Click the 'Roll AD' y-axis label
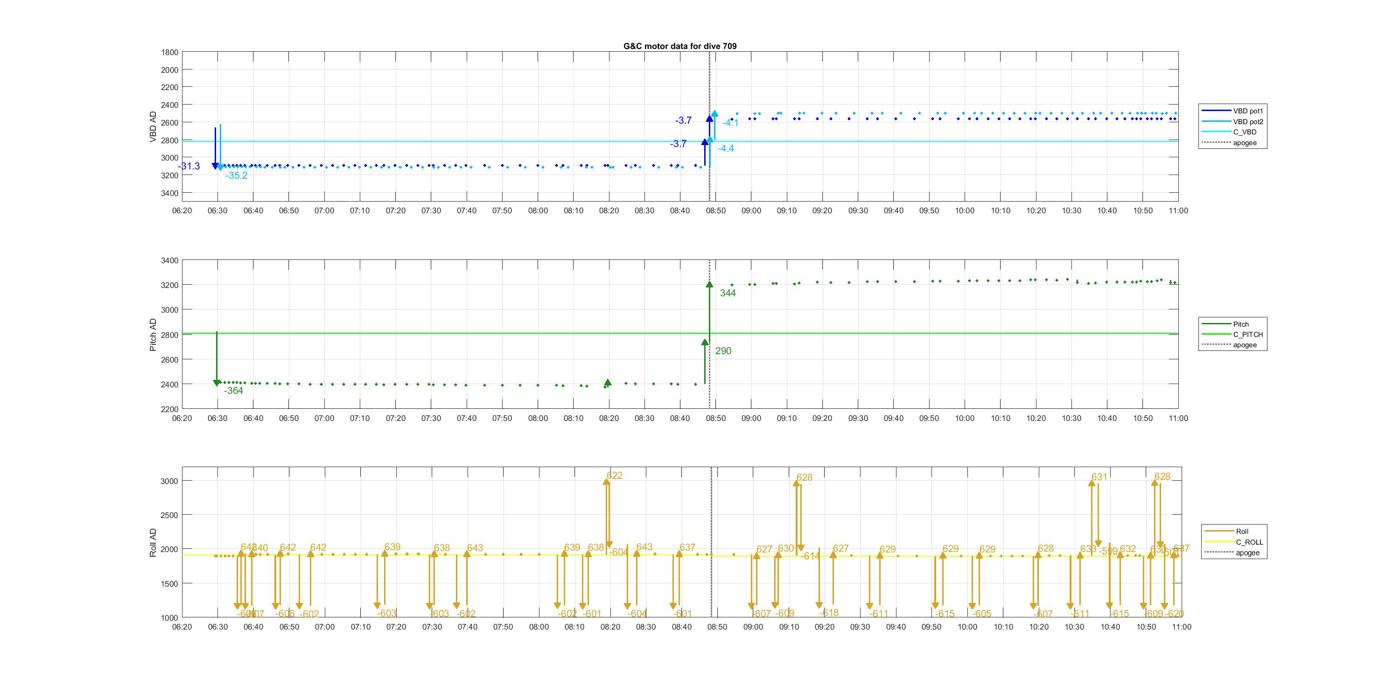 [154, 543]
